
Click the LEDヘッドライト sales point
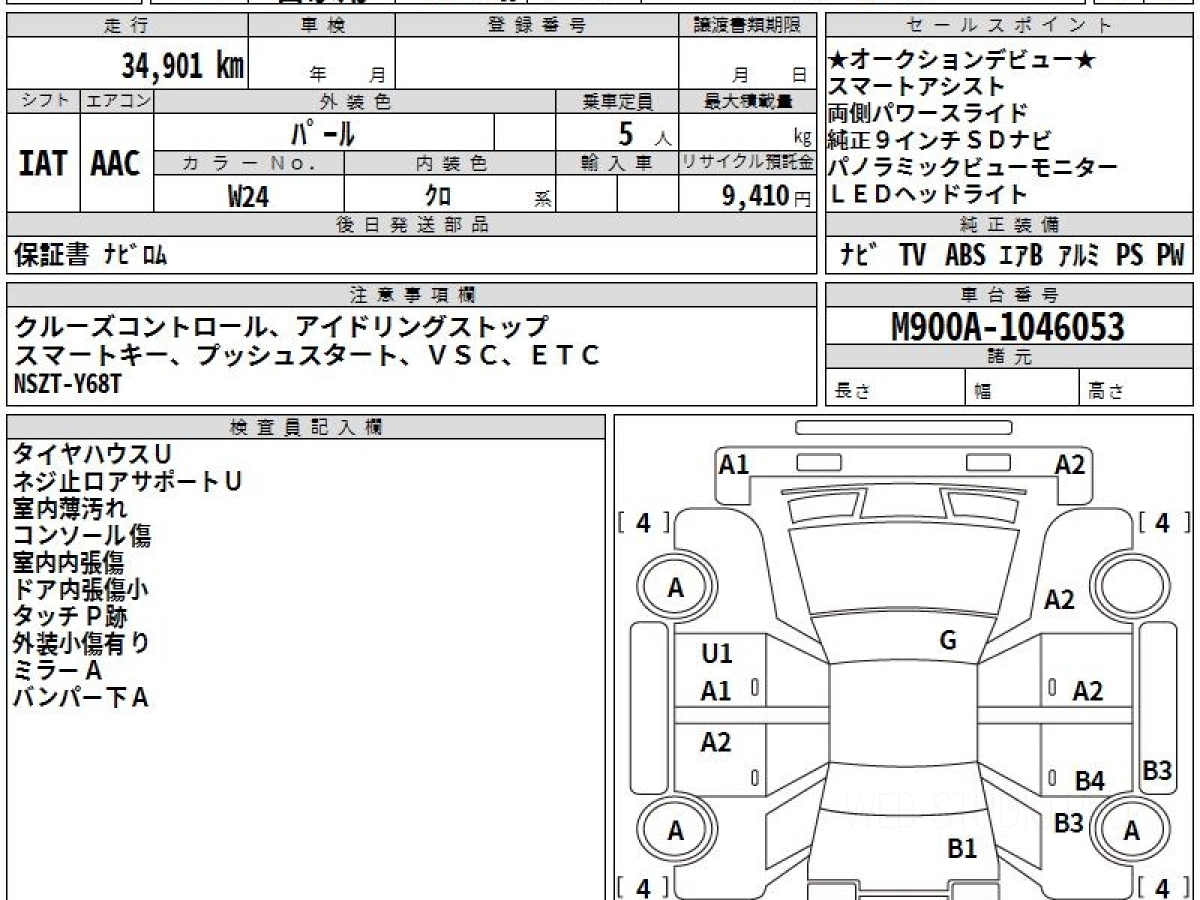point(928,194)
